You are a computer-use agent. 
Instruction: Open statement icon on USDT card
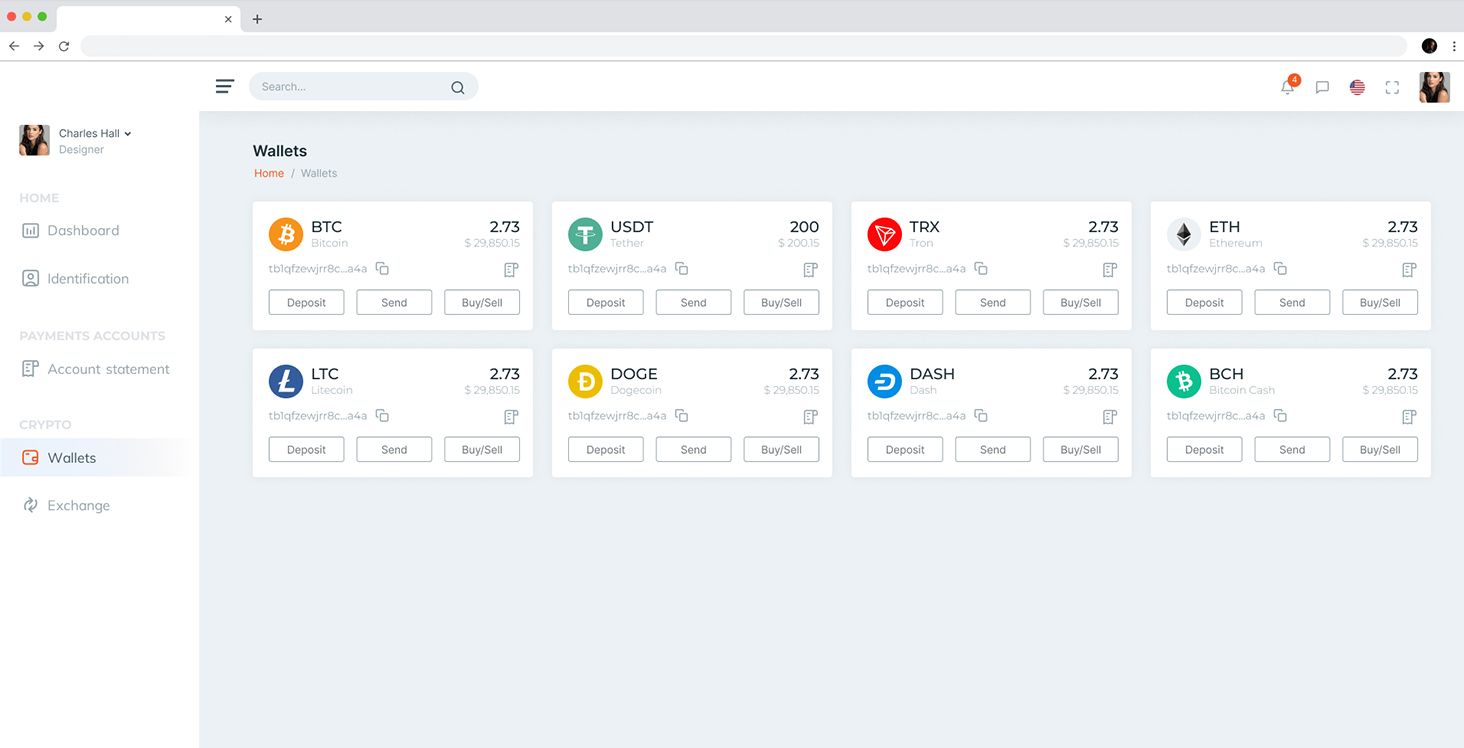coord(810,270)
